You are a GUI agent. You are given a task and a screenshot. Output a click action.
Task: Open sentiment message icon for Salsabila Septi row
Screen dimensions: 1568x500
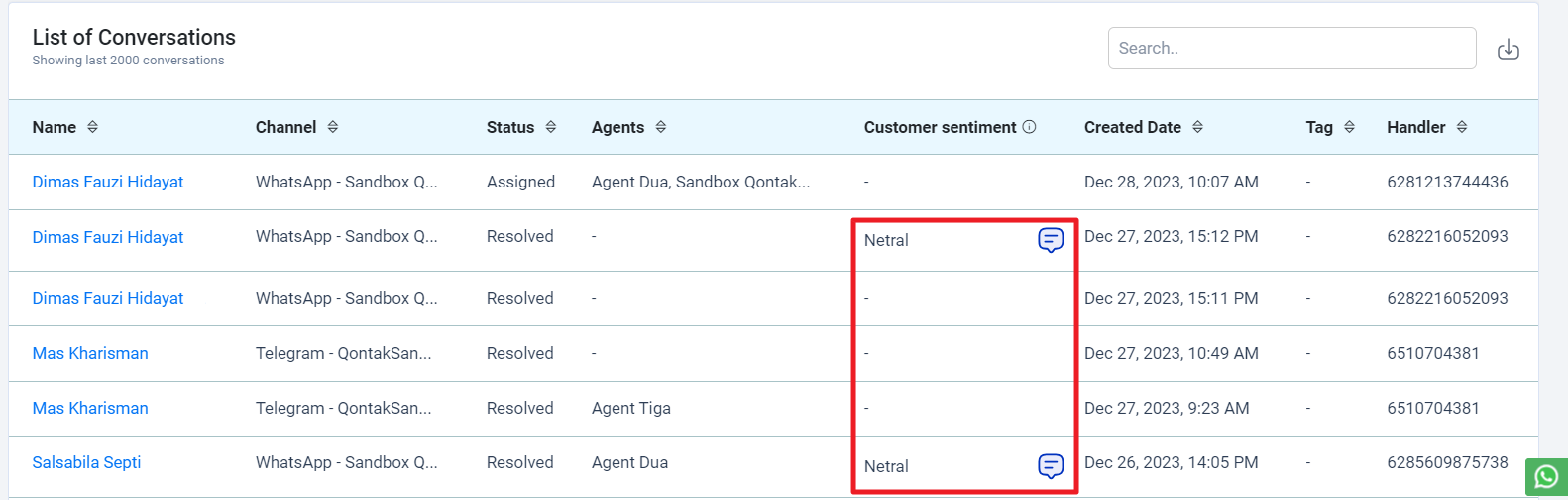1051,466
